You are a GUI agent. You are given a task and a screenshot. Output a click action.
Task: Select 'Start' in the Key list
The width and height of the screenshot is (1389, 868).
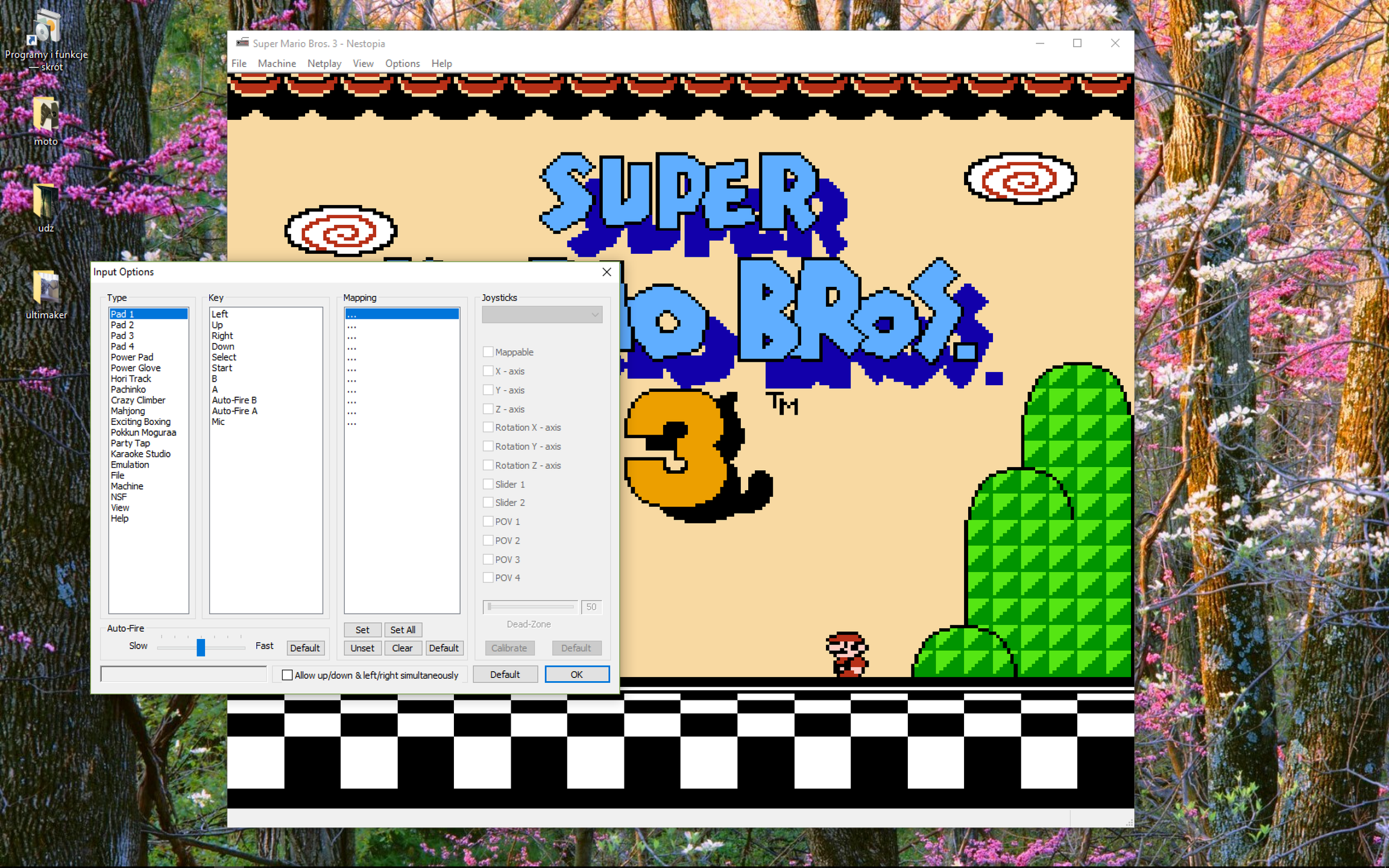click(x=266, y=368)
